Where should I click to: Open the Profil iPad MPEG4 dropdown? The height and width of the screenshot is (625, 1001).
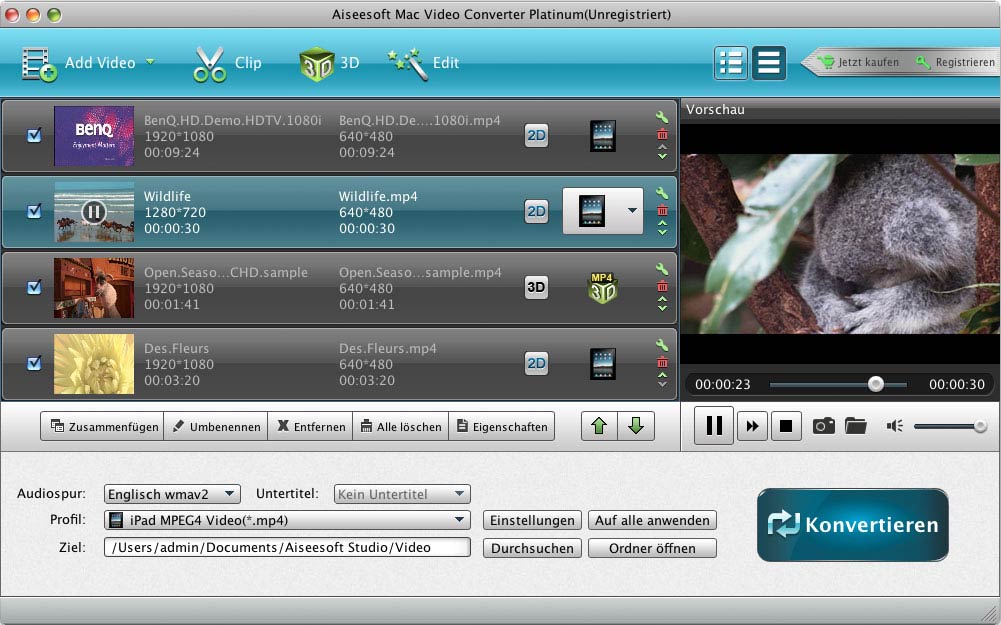287,520
